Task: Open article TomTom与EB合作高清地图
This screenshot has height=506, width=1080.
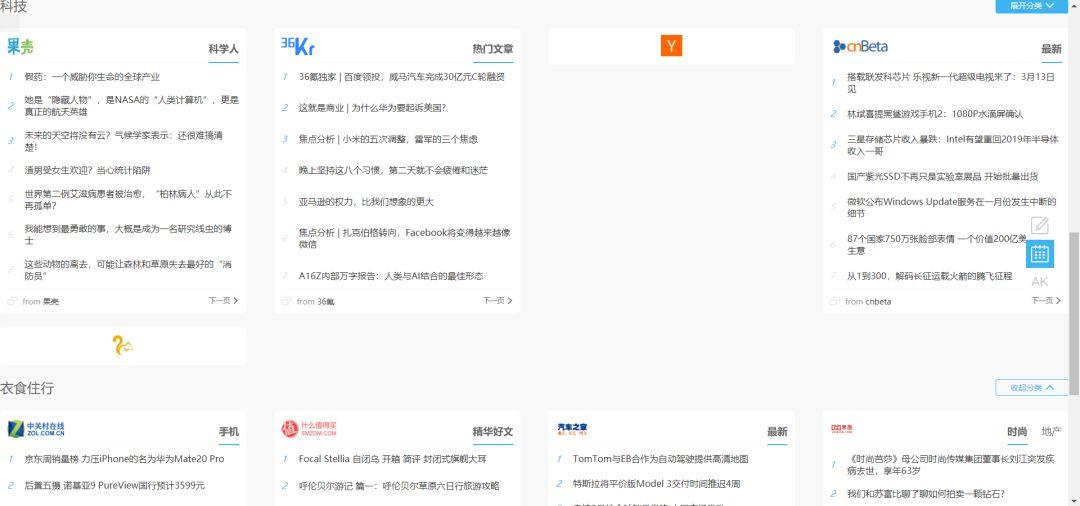Action: pyautogui.click(x=660, y=459)
